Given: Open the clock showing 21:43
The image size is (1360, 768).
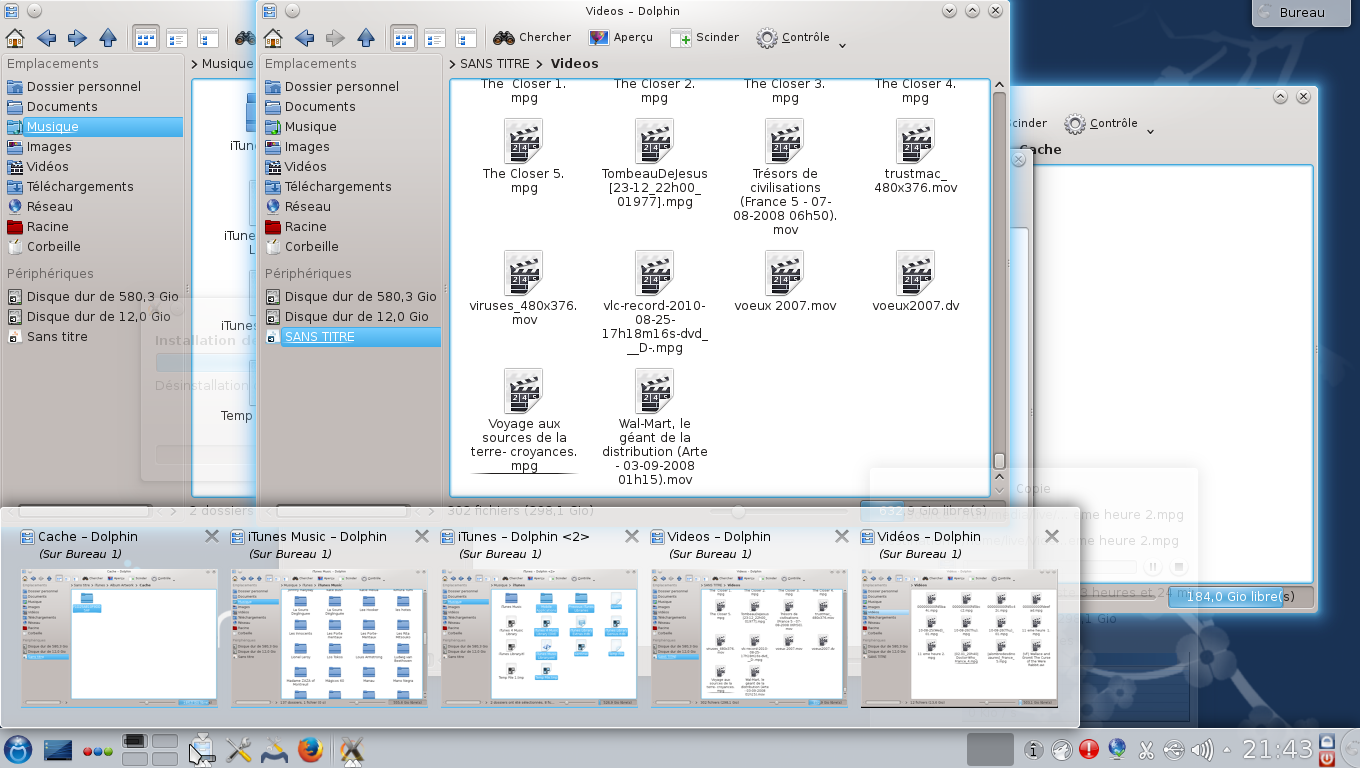Looking at the screenshot, I should tap(1276, 749).
